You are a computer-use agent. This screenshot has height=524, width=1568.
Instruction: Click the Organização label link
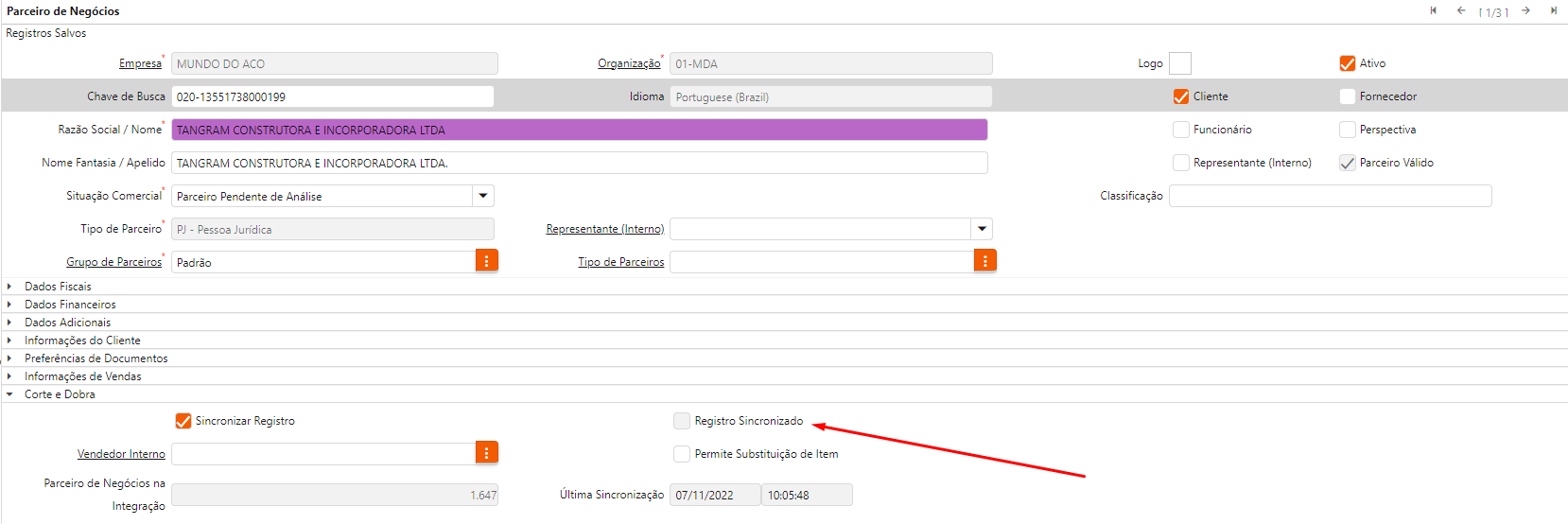tap(629, 63)
